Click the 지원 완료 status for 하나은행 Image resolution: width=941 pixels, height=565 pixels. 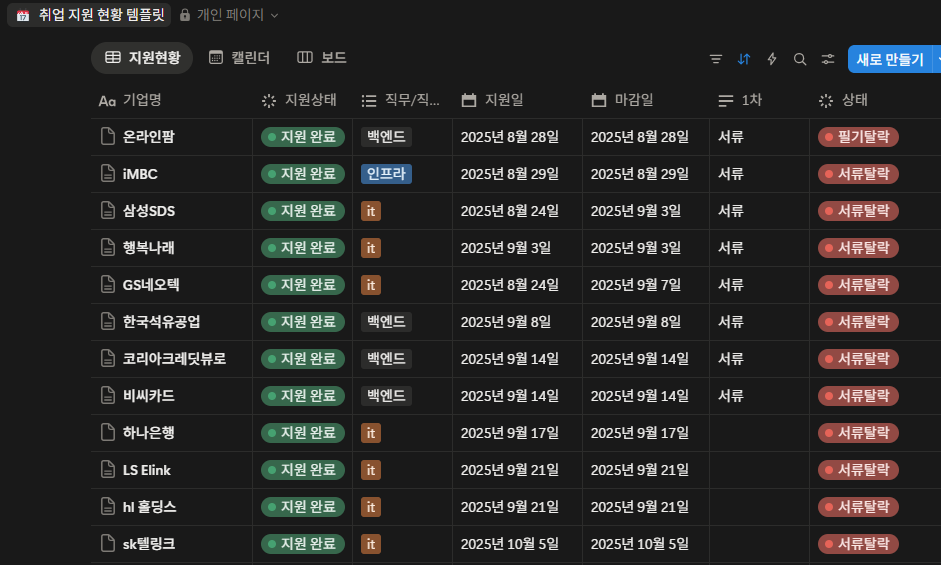(302, 433)
